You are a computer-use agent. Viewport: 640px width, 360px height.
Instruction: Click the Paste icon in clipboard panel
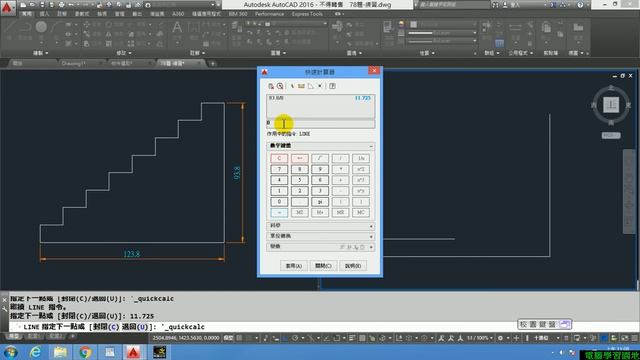point(546,28)
